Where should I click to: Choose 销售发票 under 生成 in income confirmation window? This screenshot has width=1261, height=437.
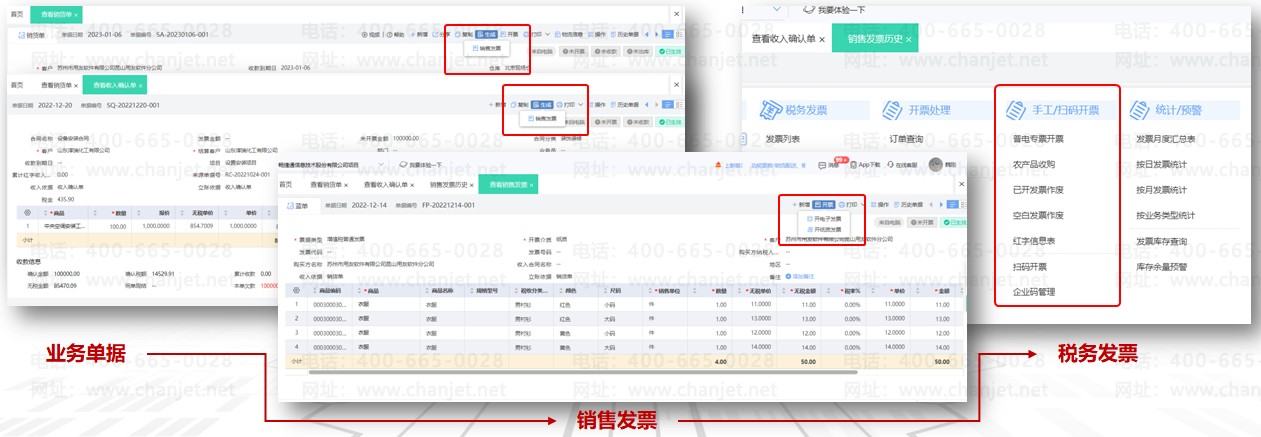click(543, 117)
